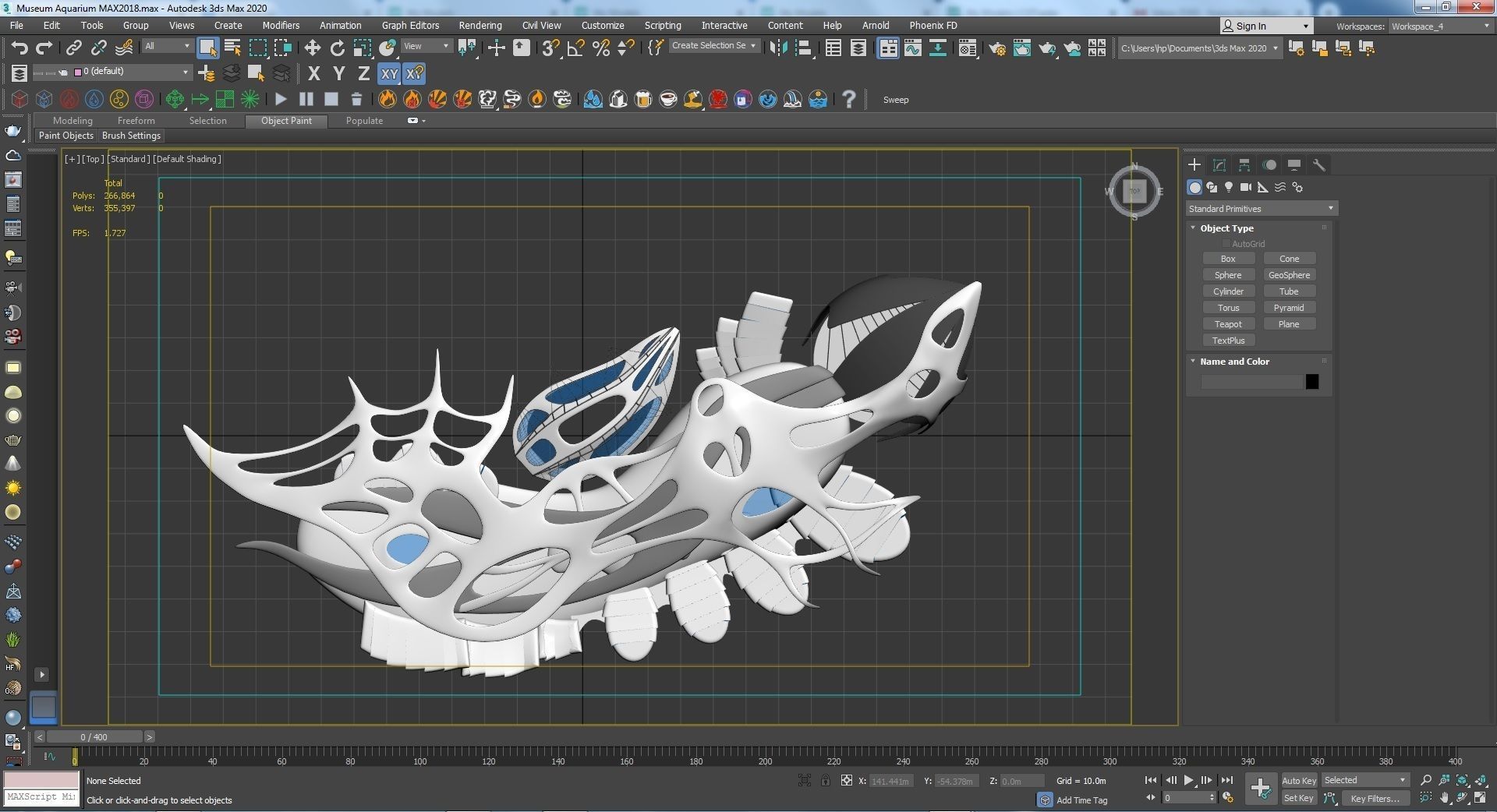Switch Create panel to Cameras category
The width and height of the screenshot is (1497, 812).
point(1246,187)
